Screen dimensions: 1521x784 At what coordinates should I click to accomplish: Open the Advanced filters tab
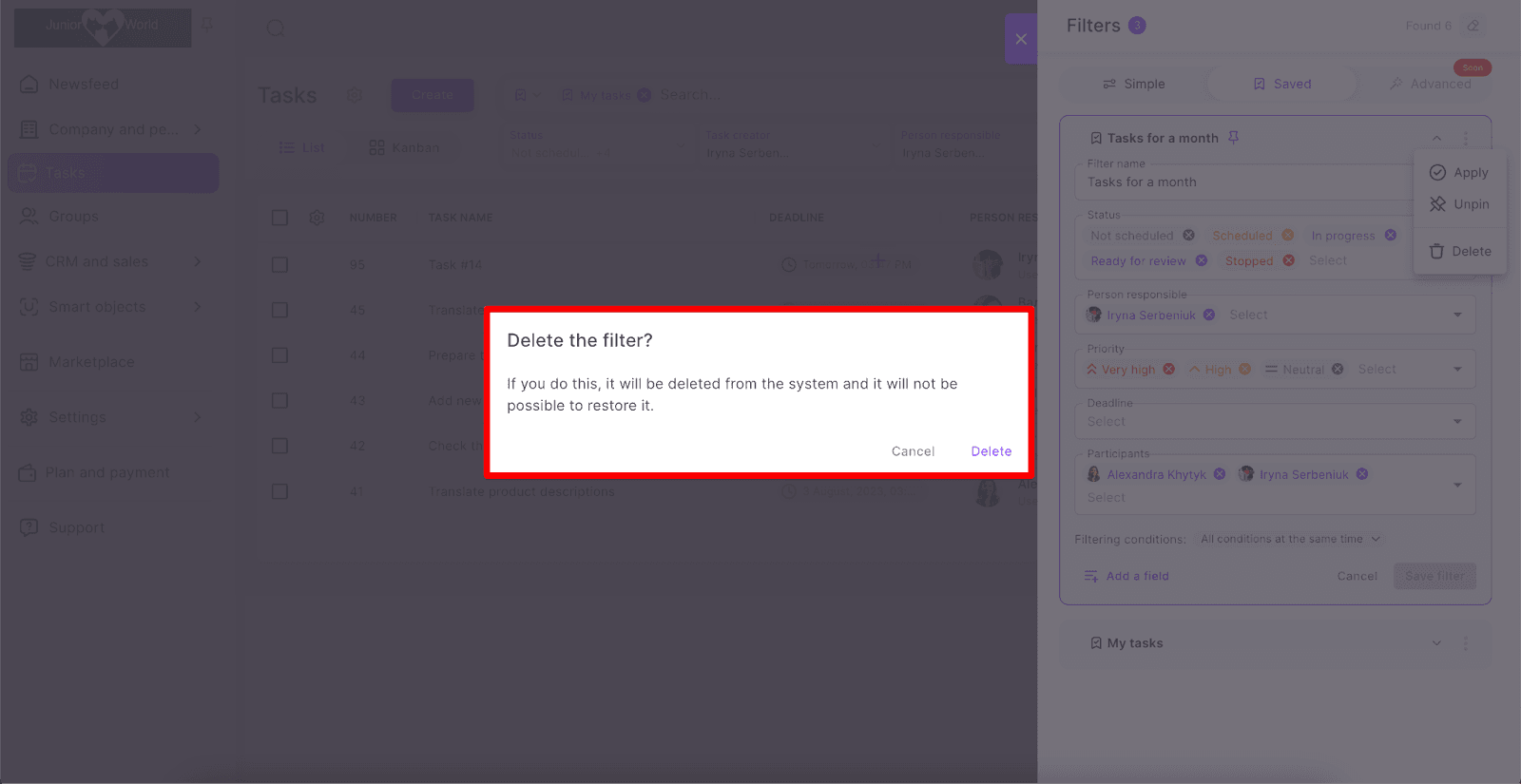[x=1430, y=84]
